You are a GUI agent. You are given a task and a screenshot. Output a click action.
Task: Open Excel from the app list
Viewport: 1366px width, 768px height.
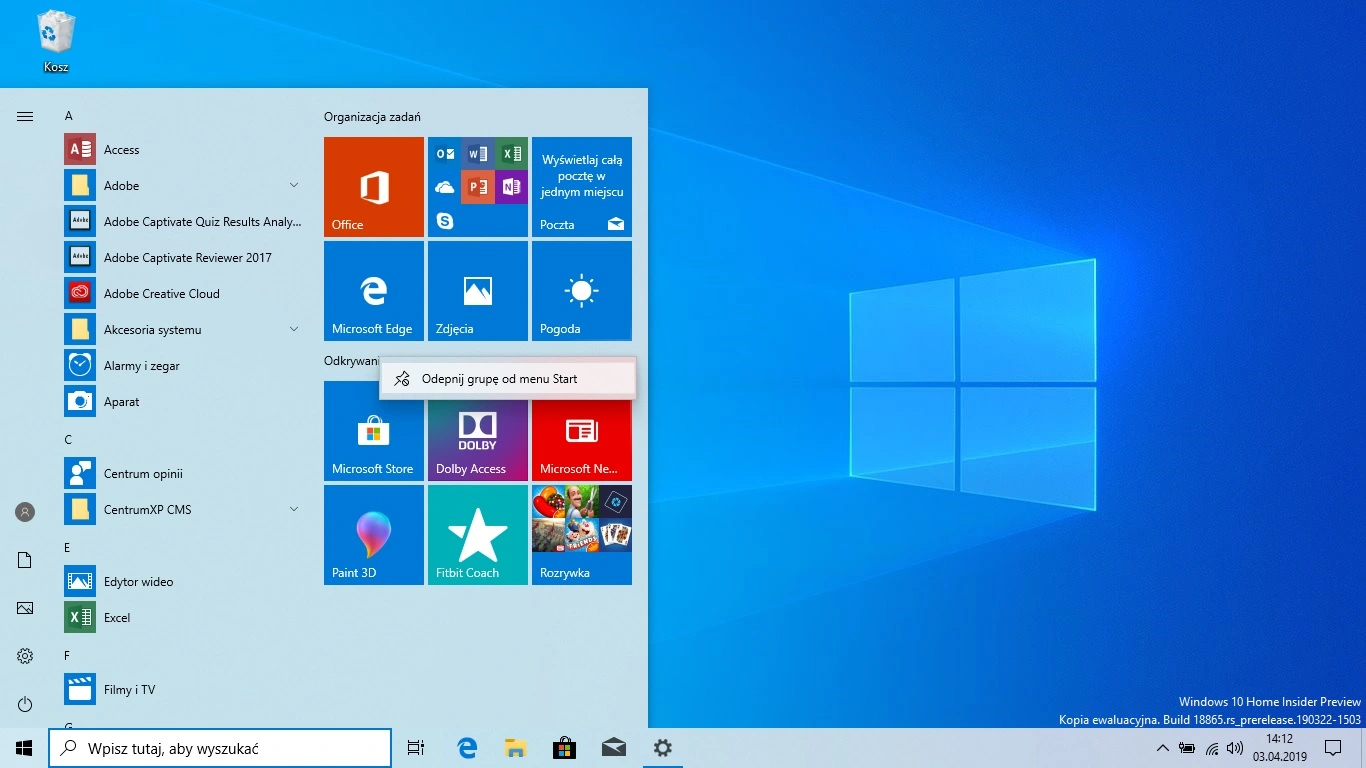(117, 618)
